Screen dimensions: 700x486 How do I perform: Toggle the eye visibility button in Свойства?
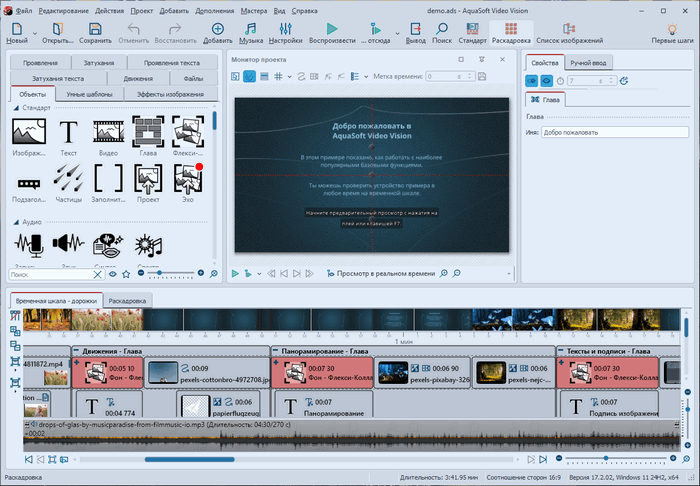click(547, 80)
